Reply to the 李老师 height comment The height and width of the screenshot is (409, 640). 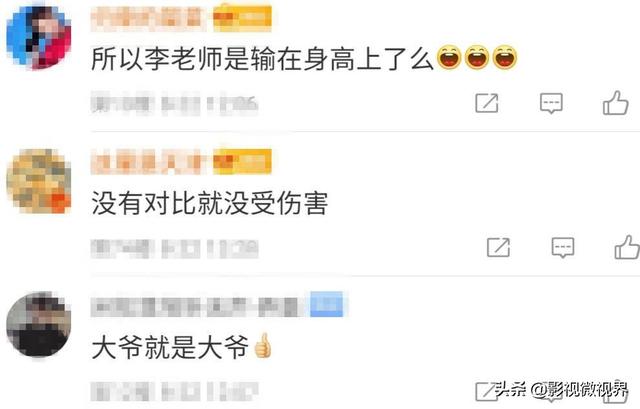pyautogui.click(x=551, y=103)
